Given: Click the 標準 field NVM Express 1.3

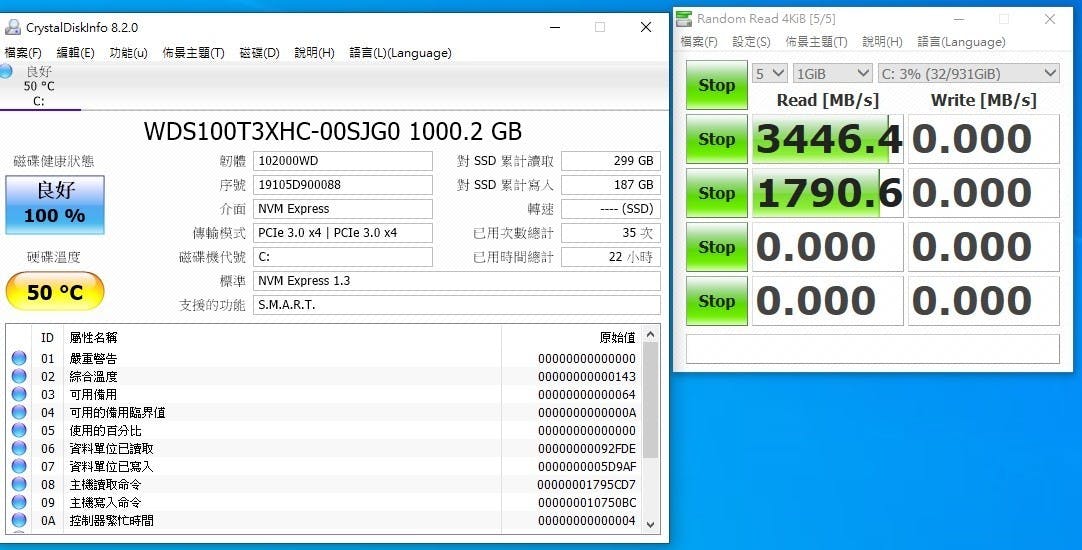Looking at the screenshot, I should (456, 281).
